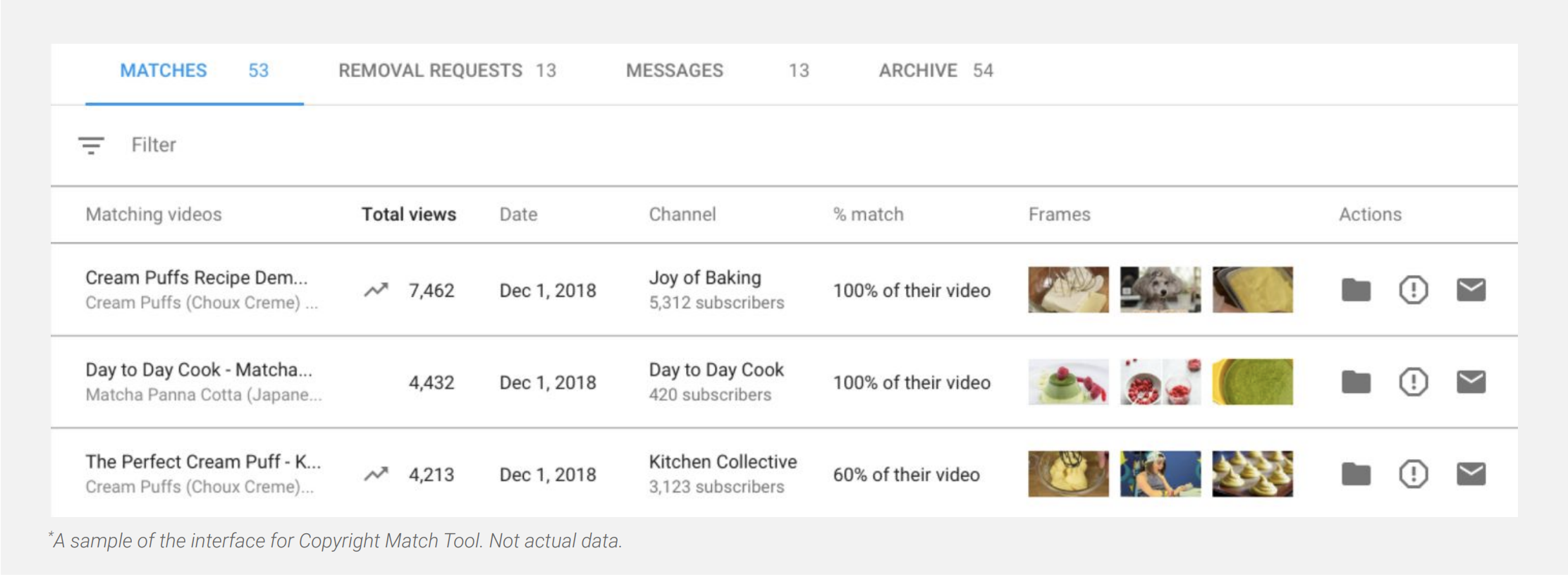The image size is (1568, 577).
Task: Click the filter lines icon
Action: pyautogui.click(x=91, y=145)
